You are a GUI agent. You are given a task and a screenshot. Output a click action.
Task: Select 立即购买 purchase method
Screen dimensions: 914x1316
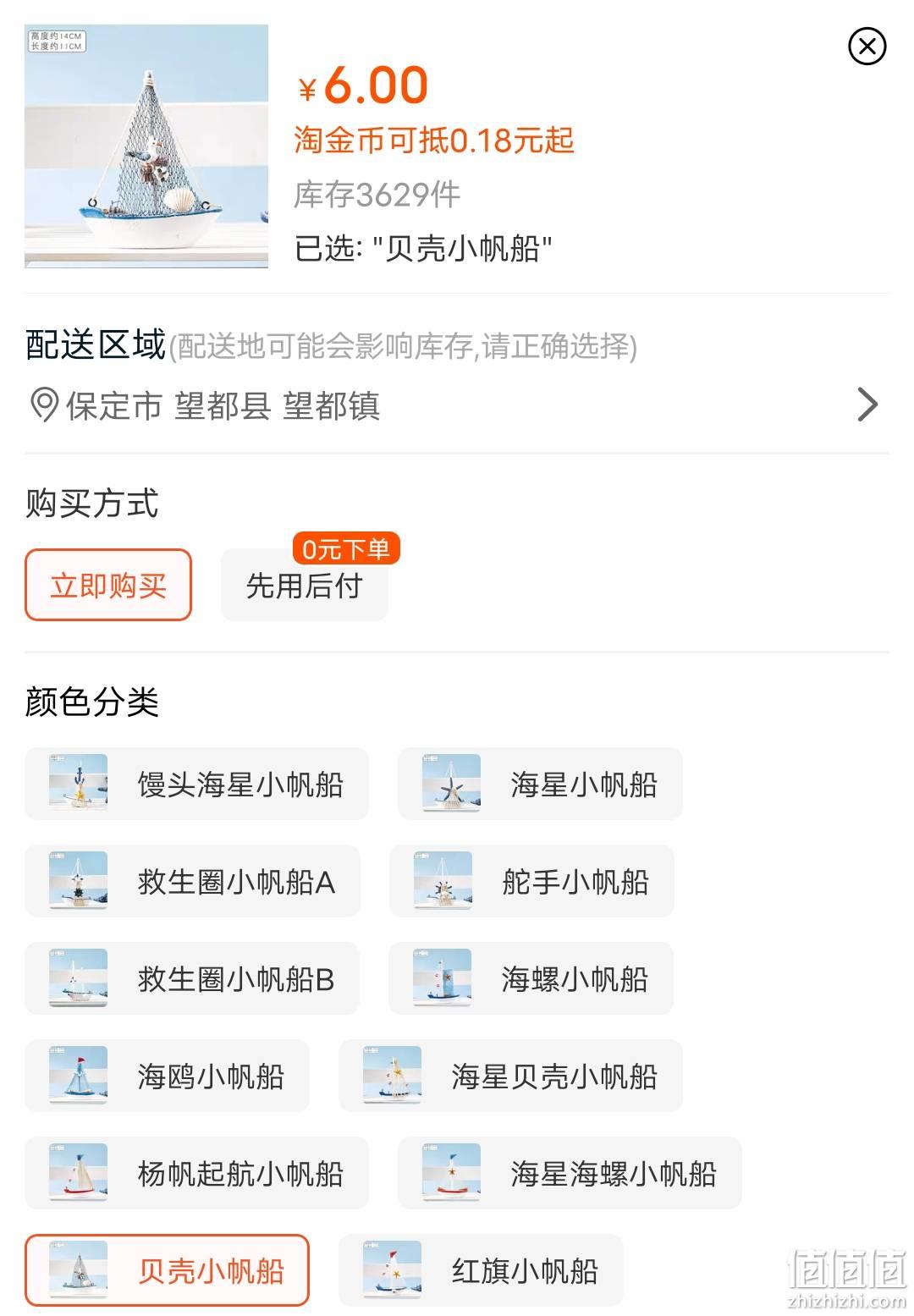coord(108,585)
